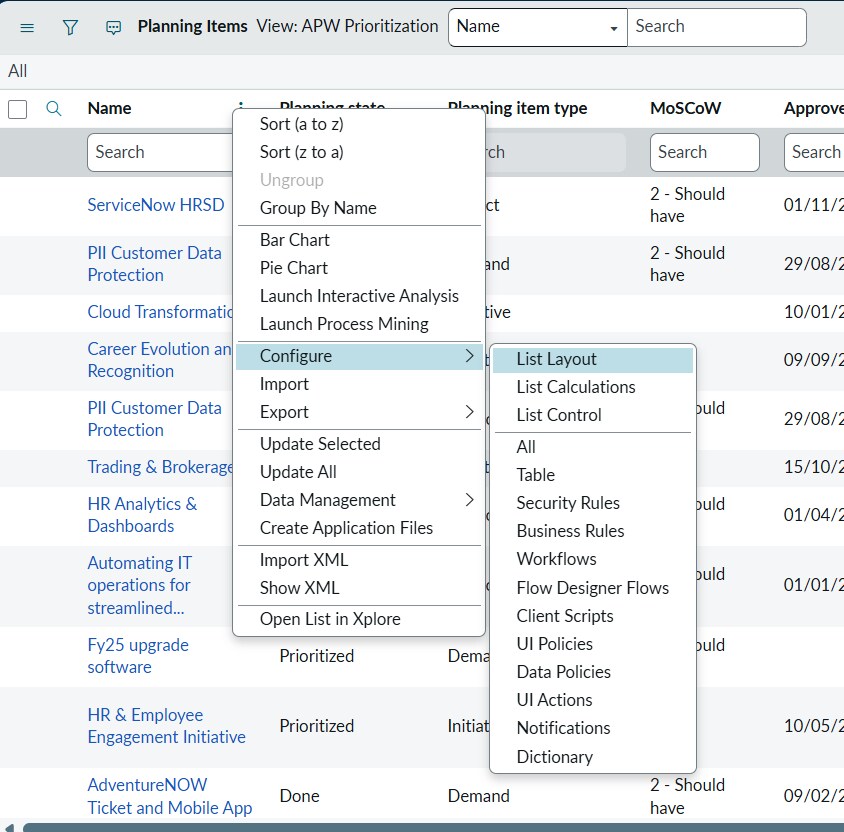Click the MoSCoW column search field
This screenshot has height=832, width=844.
click(x=704, y=152)
